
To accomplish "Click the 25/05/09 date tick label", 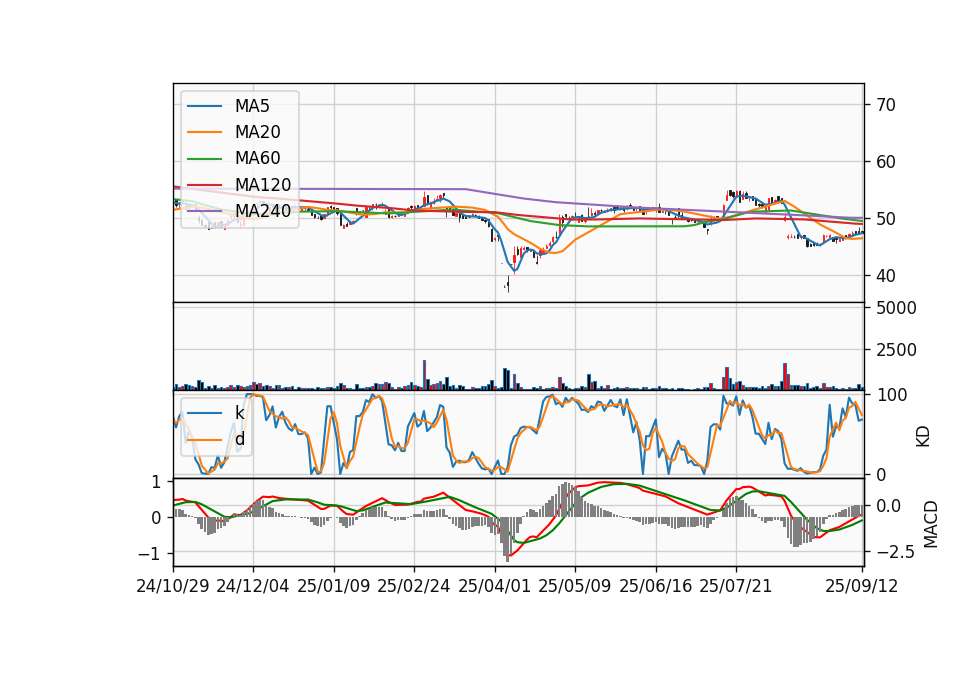I will [x=575, y=587].
